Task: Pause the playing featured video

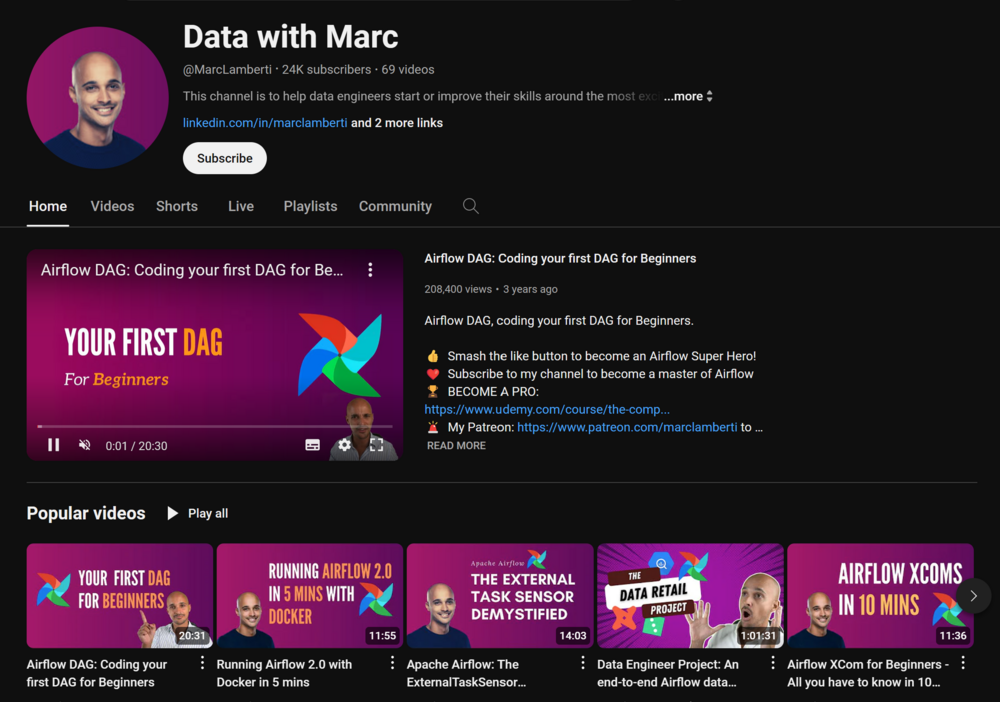Action: pos(53,445)
